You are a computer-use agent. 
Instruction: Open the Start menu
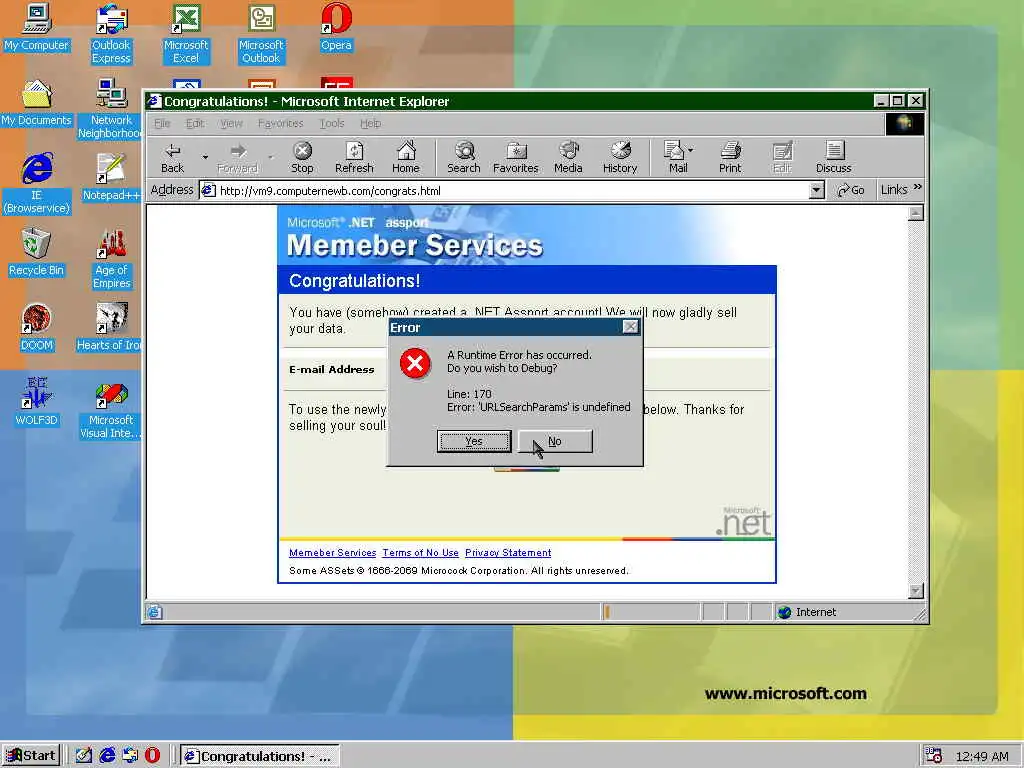[x=31, y=756]
